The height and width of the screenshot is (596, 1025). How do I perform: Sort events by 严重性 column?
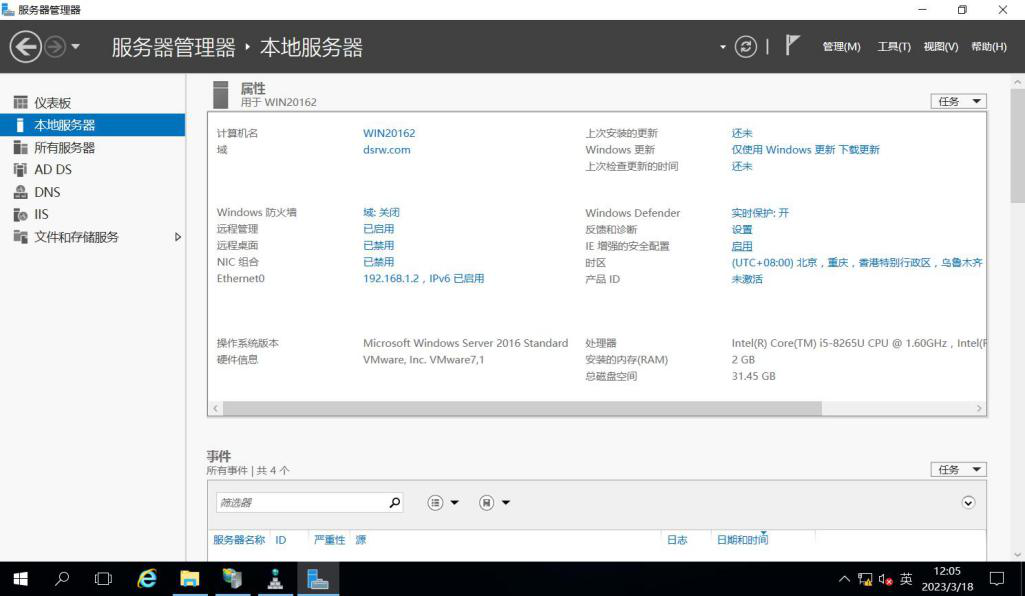(329, 540)
